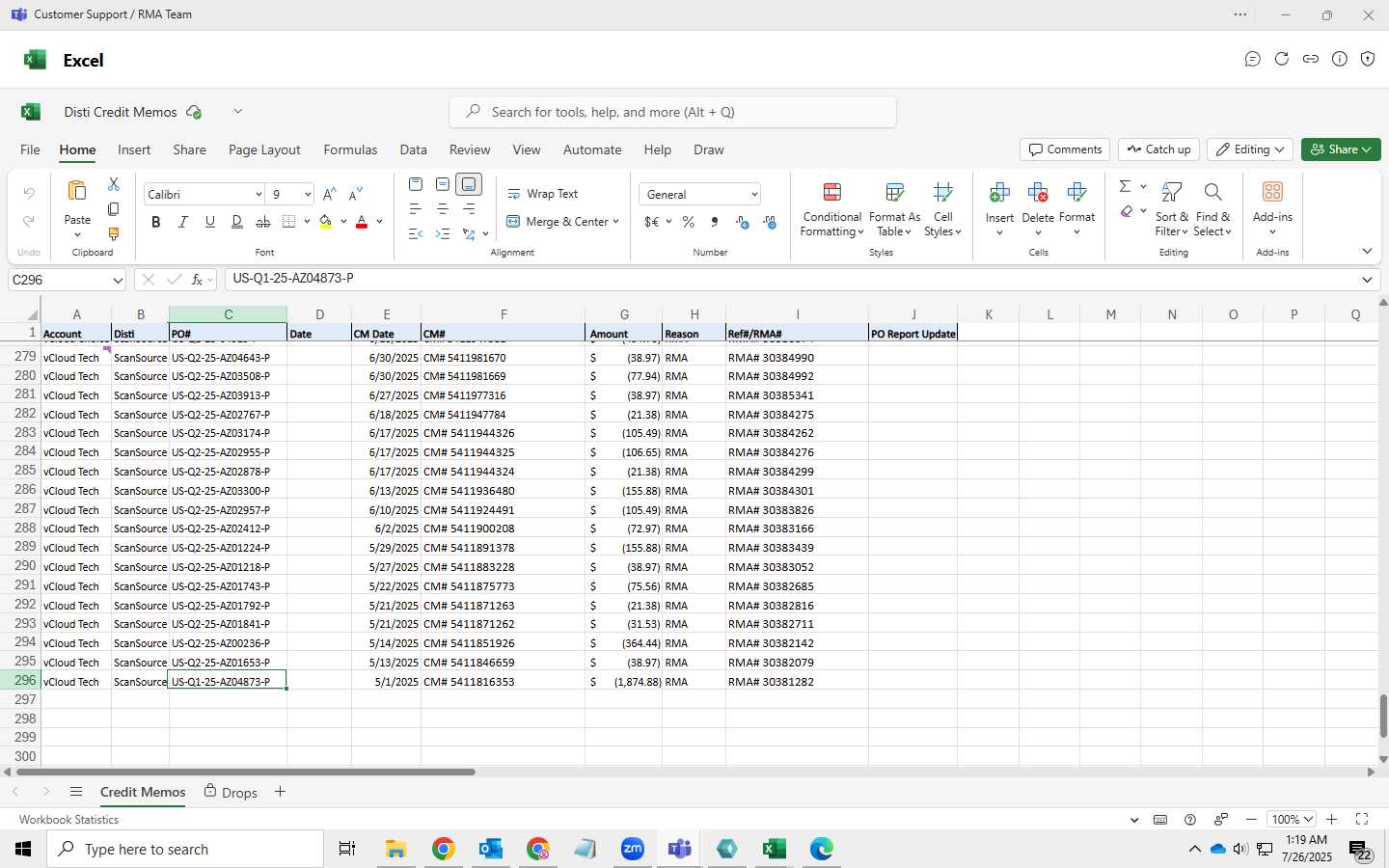The width and height of the screenshot is (1389, 868).
Task: Click the Clear eraser icon
Action: click(1126, 211)
